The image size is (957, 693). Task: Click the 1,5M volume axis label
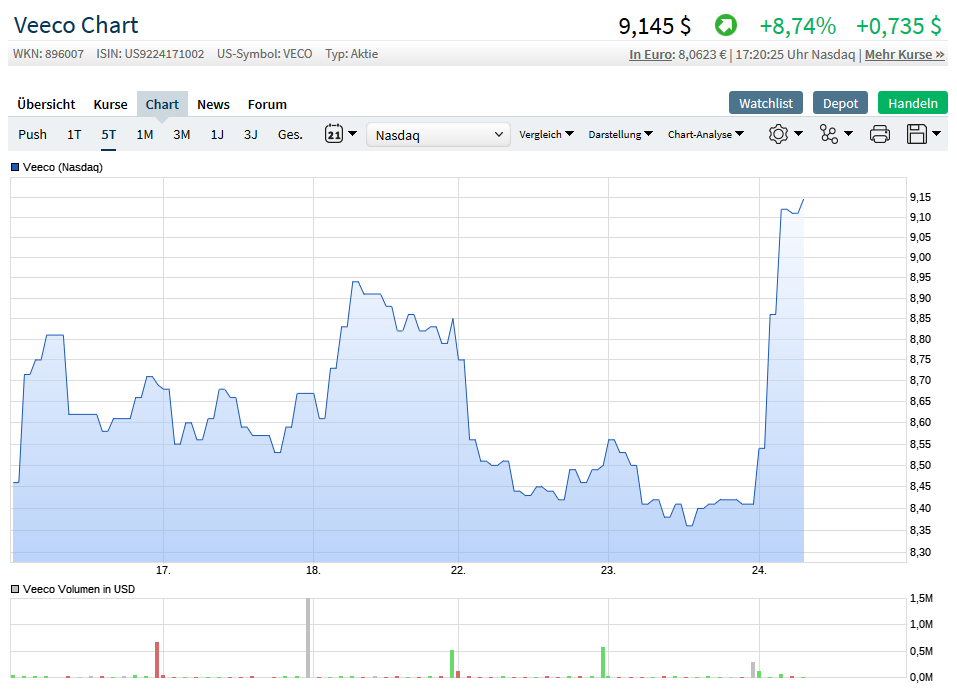tap(922, 598)
